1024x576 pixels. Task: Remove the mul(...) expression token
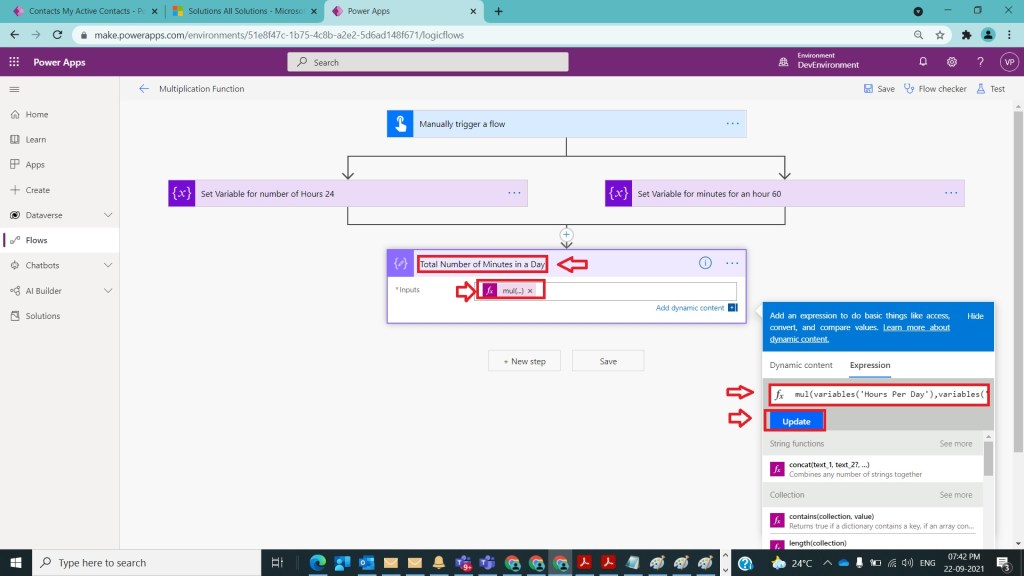coord(530,290)
